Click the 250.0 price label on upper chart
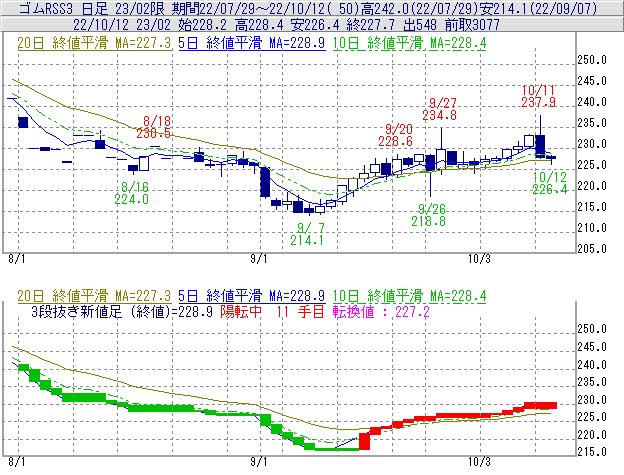624x475 pixels. tap(592, 60)
